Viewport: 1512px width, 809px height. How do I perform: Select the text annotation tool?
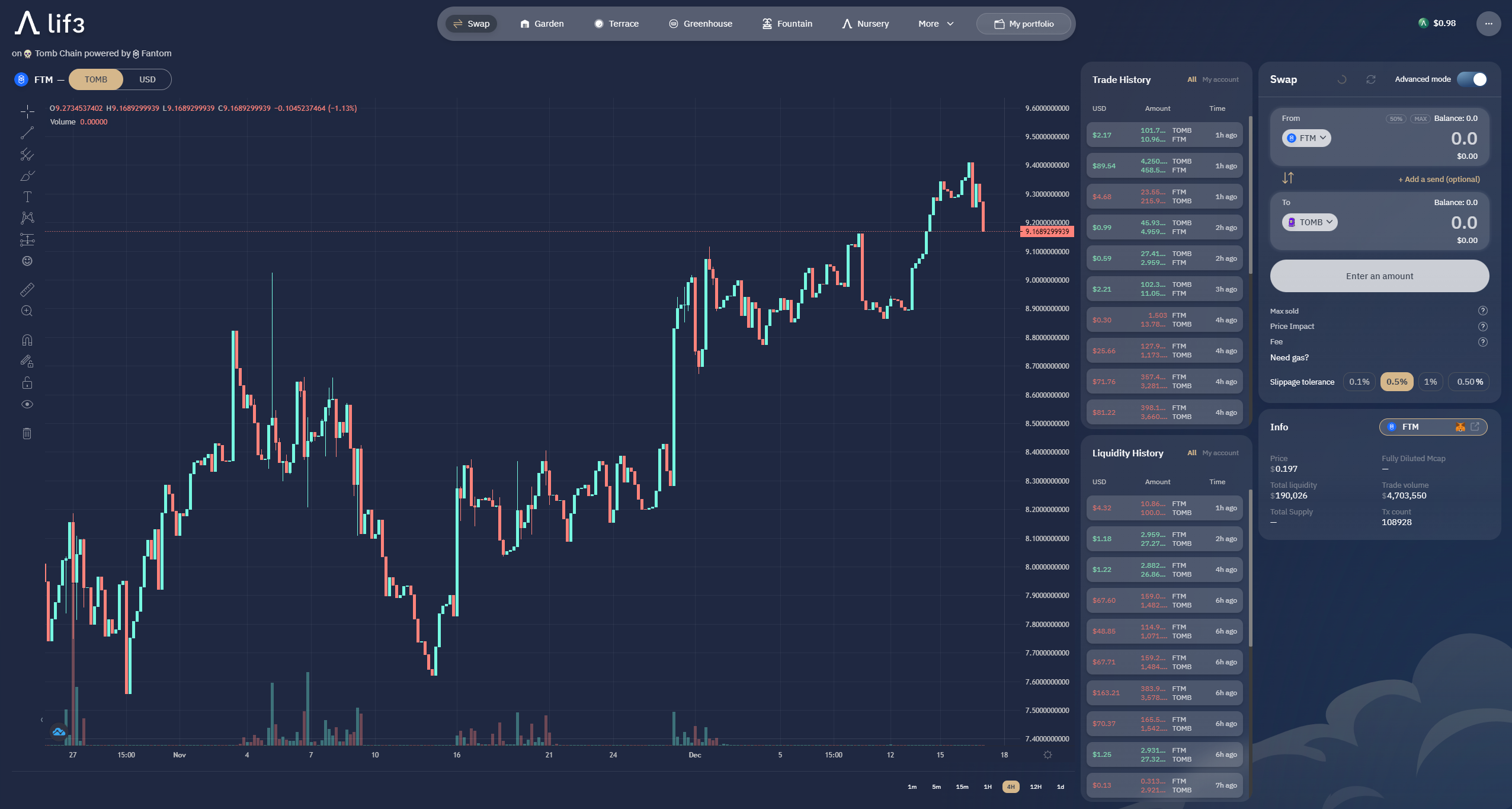(x=27, y=197)
